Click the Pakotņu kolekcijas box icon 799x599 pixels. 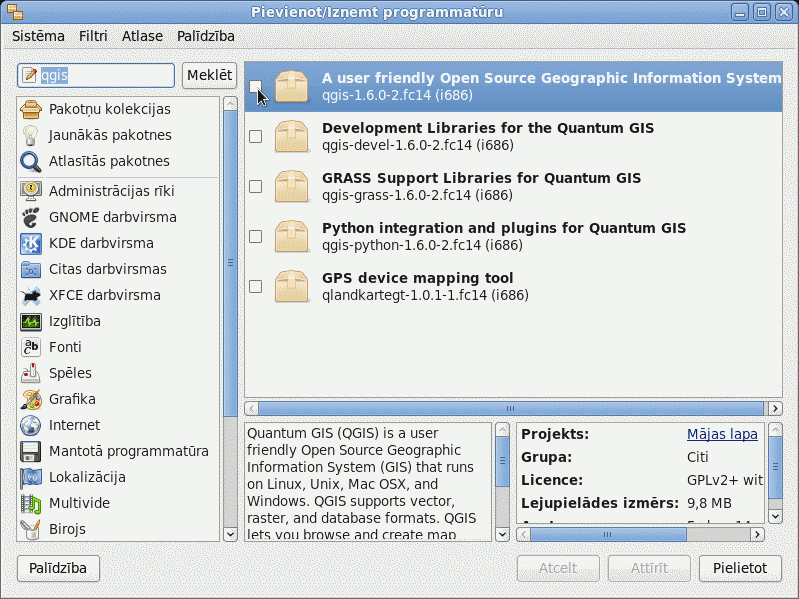pos(31,109)
